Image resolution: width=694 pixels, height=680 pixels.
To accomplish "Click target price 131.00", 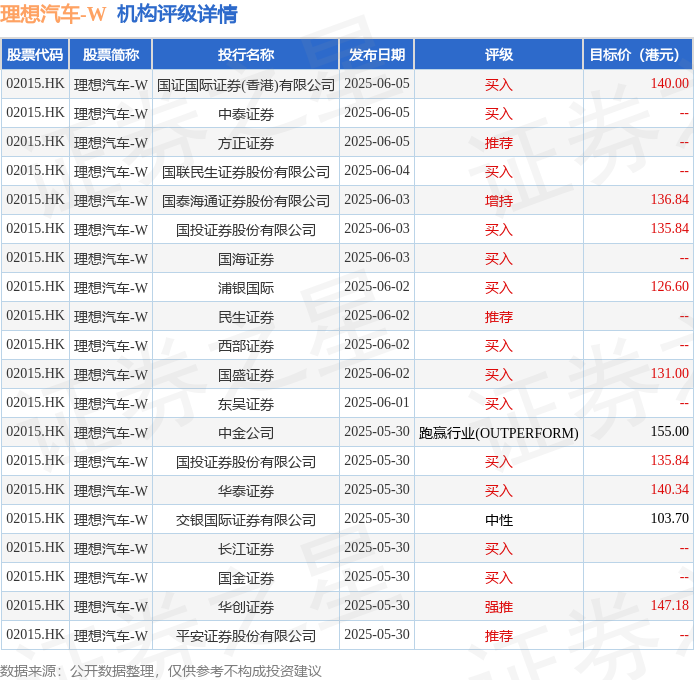I will (669, 373).
